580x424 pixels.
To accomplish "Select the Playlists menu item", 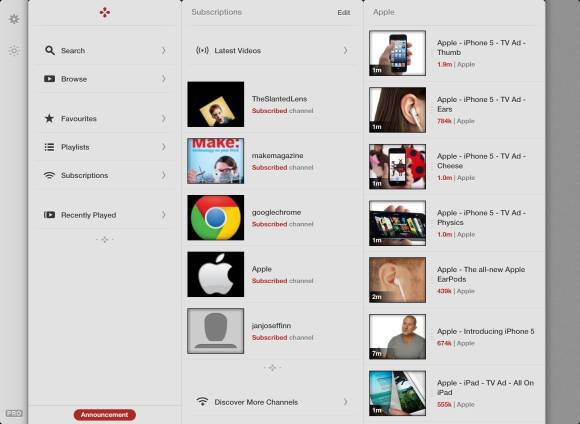I will [105, 147].
